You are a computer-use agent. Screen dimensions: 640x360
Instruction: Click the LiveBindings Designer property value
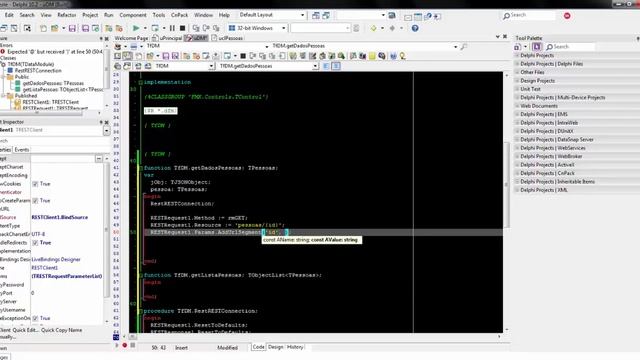[56, 260]
